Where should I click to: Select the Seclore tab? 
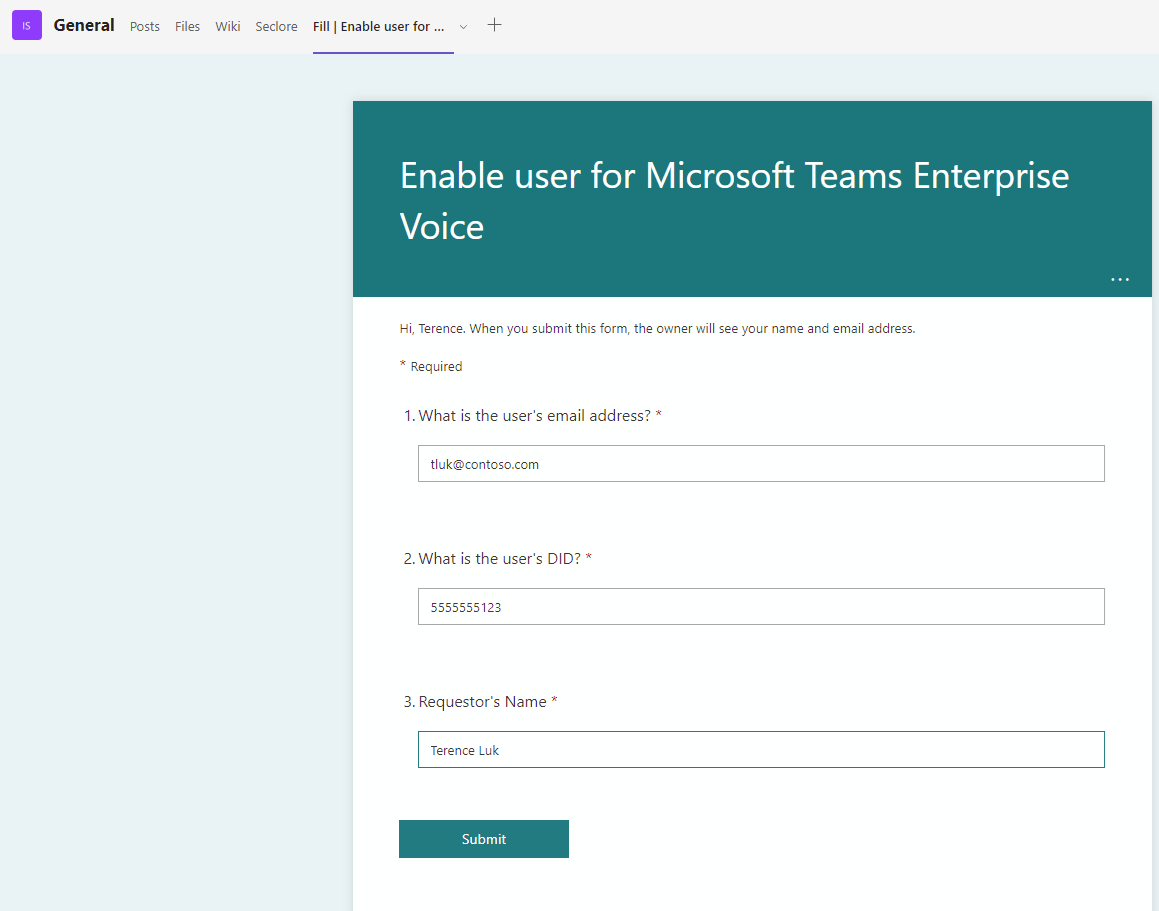click(276, 27)
